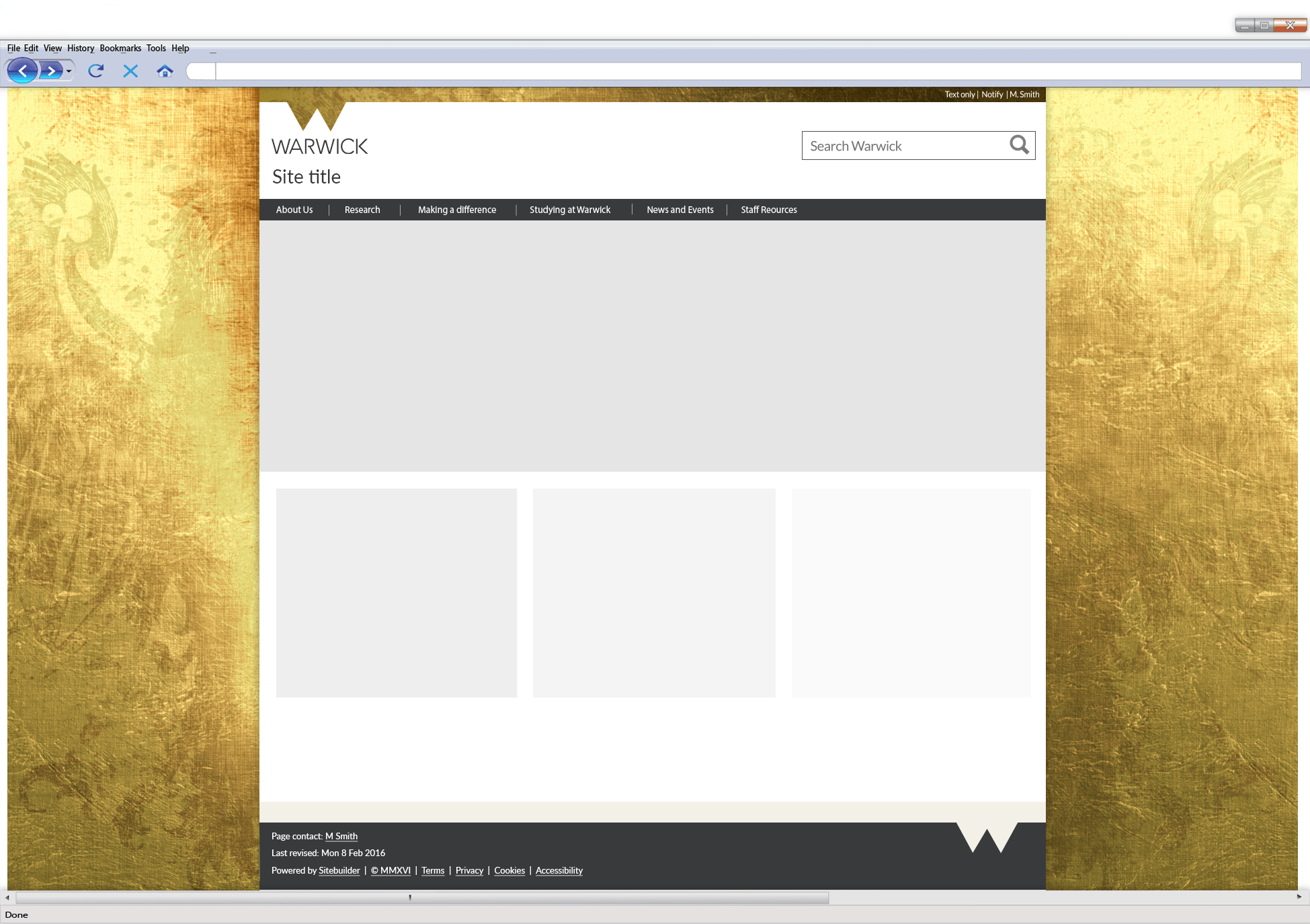Click the scroll right arrow
Viewport: 1310px width, 924px height.
tap(1299, 896)
